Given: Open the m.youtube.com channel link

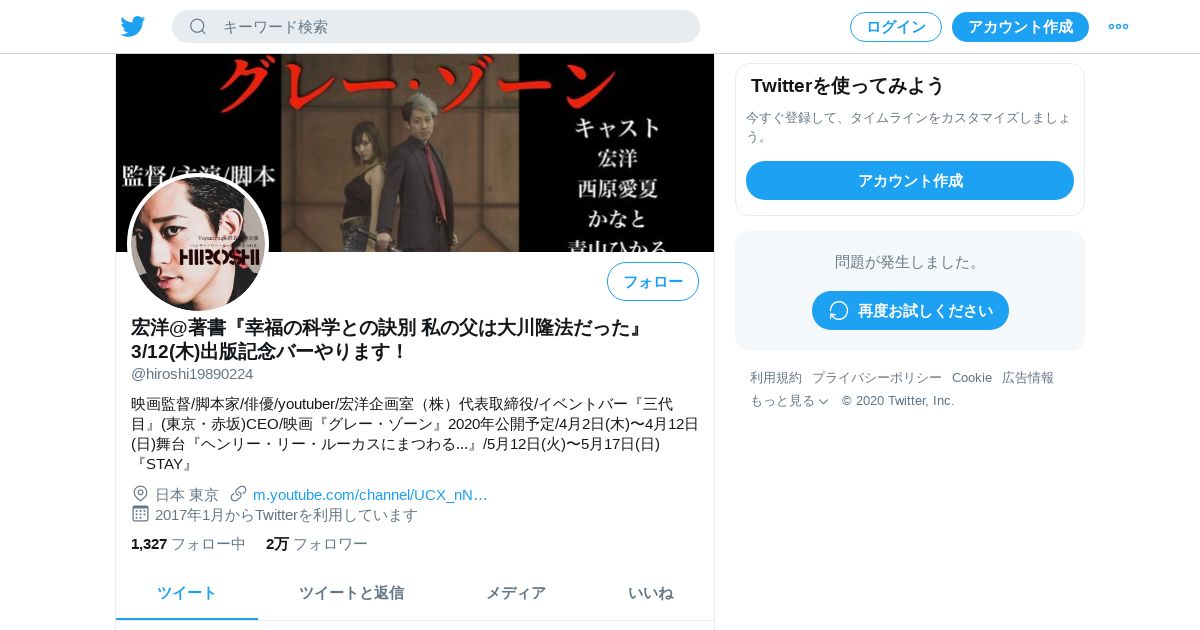Looking at the screenshot, I should click(x=370, y=494).
